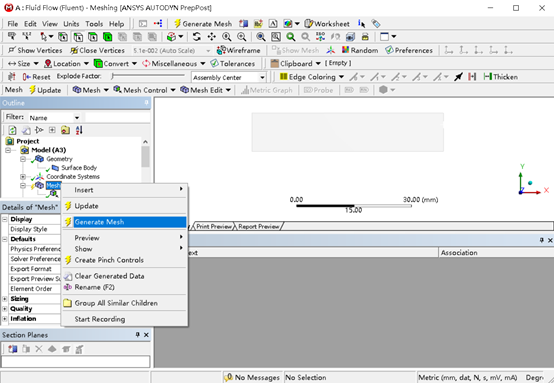Expand the Coordinate Systems node

point(23,177)
